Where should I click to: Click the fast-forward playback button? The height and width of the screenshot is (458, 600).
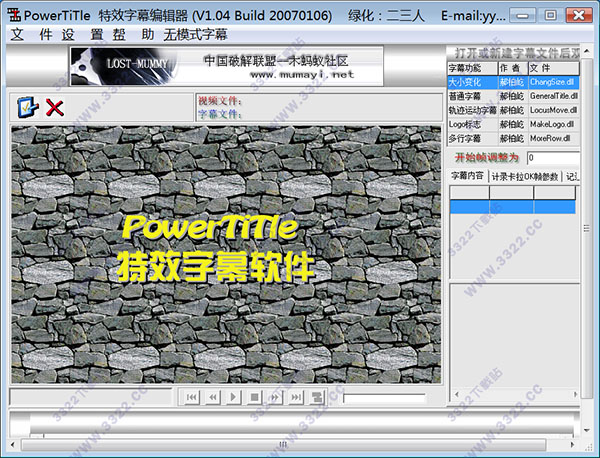coord(275,398)
